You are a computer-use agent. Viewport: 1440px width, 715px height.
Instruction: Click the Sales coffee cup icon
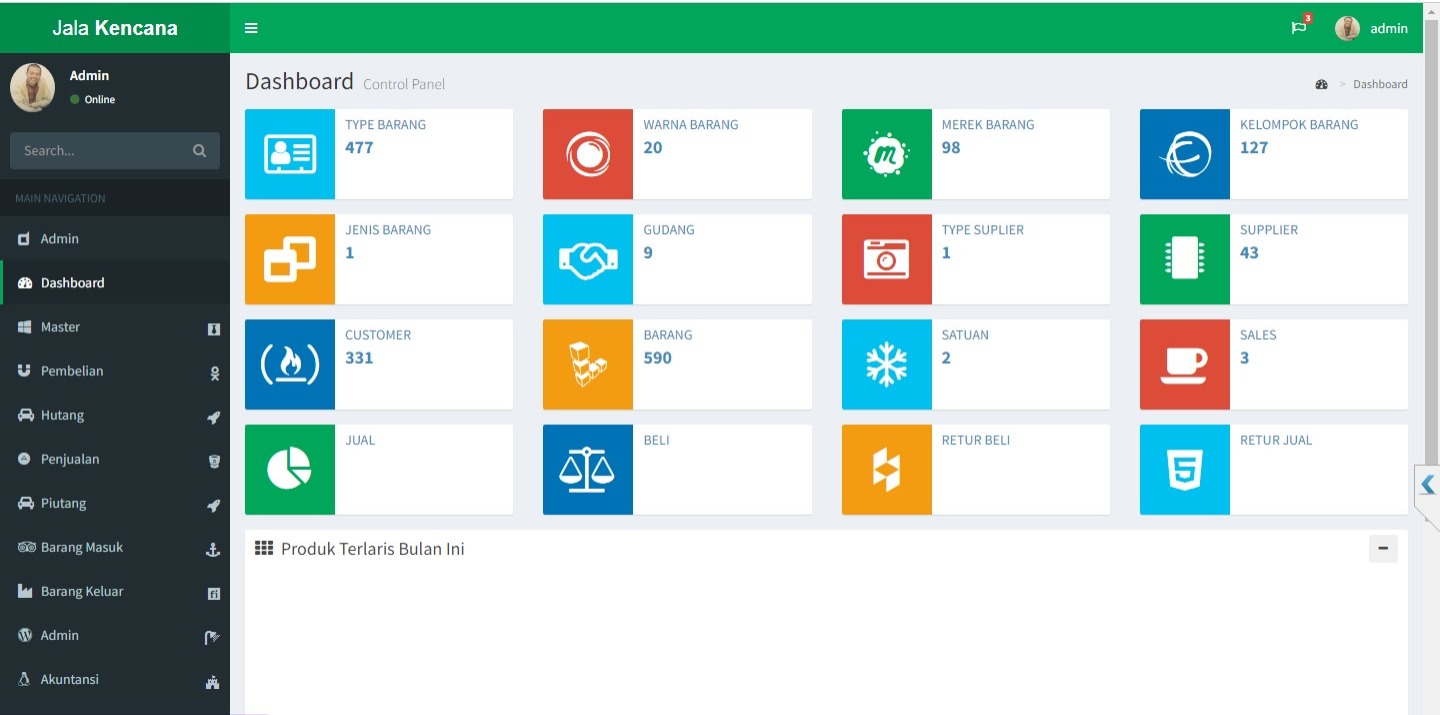tap(1184, 365)
